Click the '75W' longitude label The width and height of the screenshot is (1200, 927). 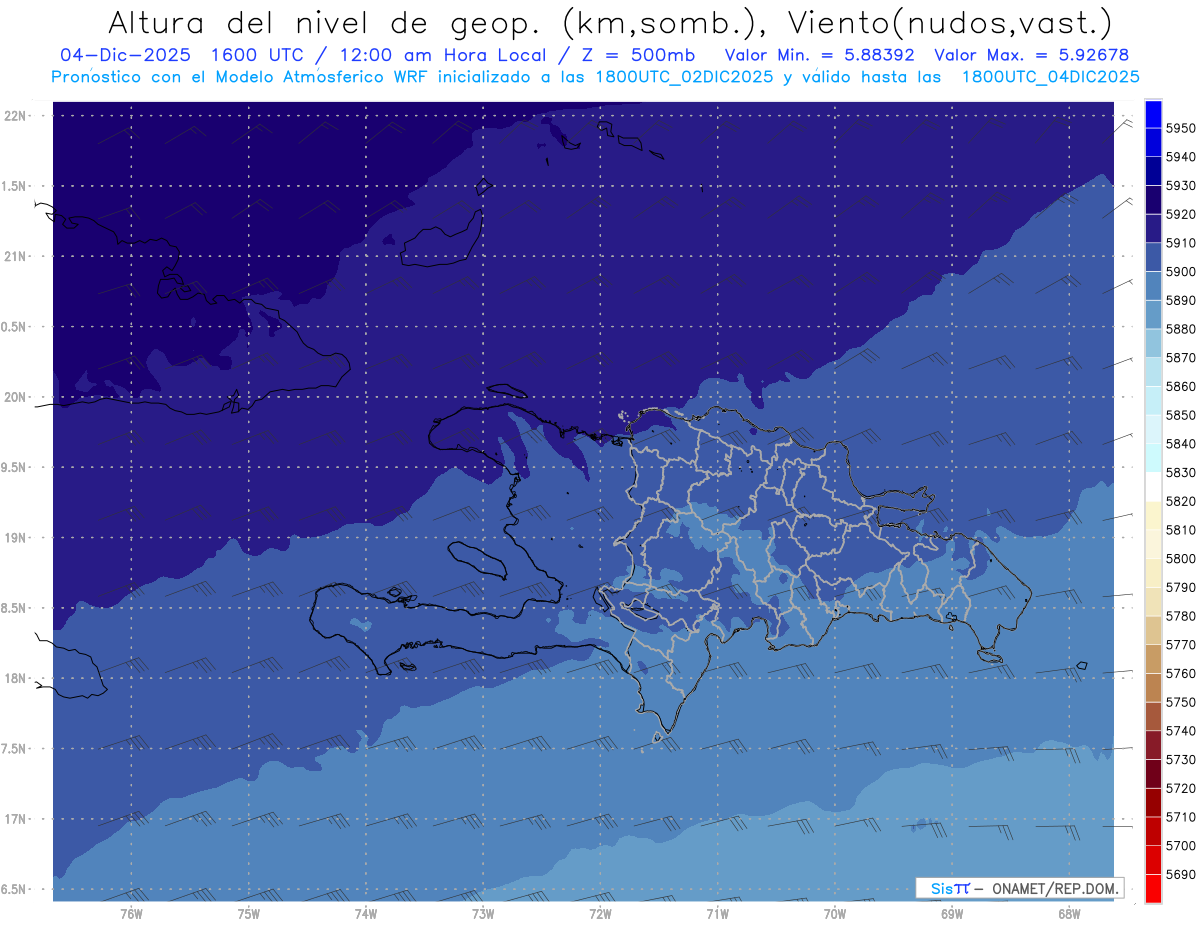pyautogui.click(x=248, y=913)
